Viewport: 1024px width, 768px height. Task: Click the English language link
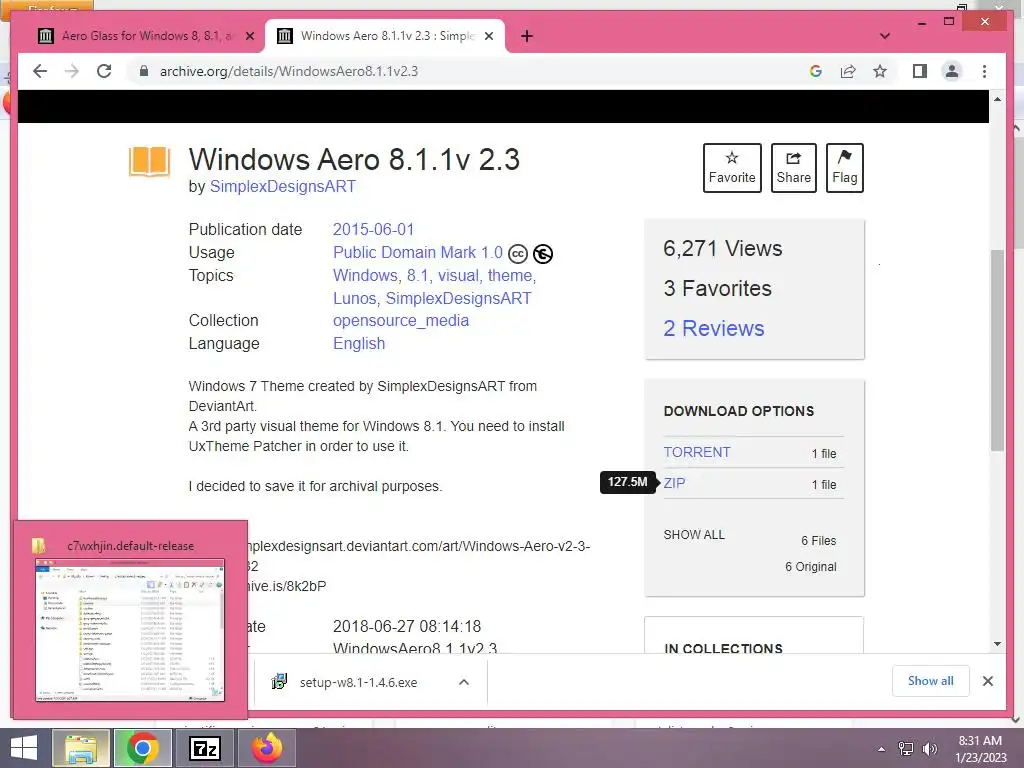click(359, 344)
